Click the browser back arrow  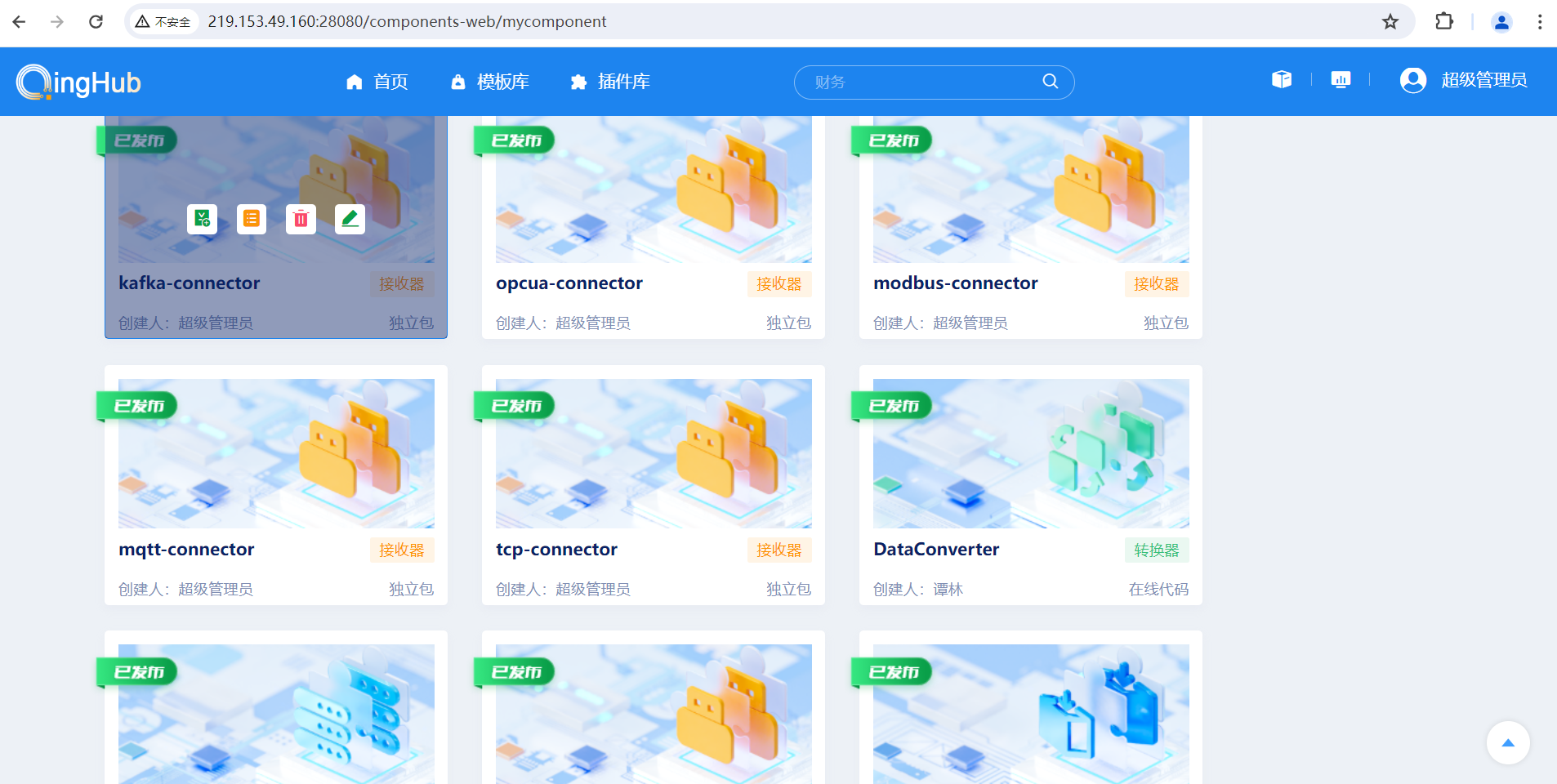click(20, 22)
